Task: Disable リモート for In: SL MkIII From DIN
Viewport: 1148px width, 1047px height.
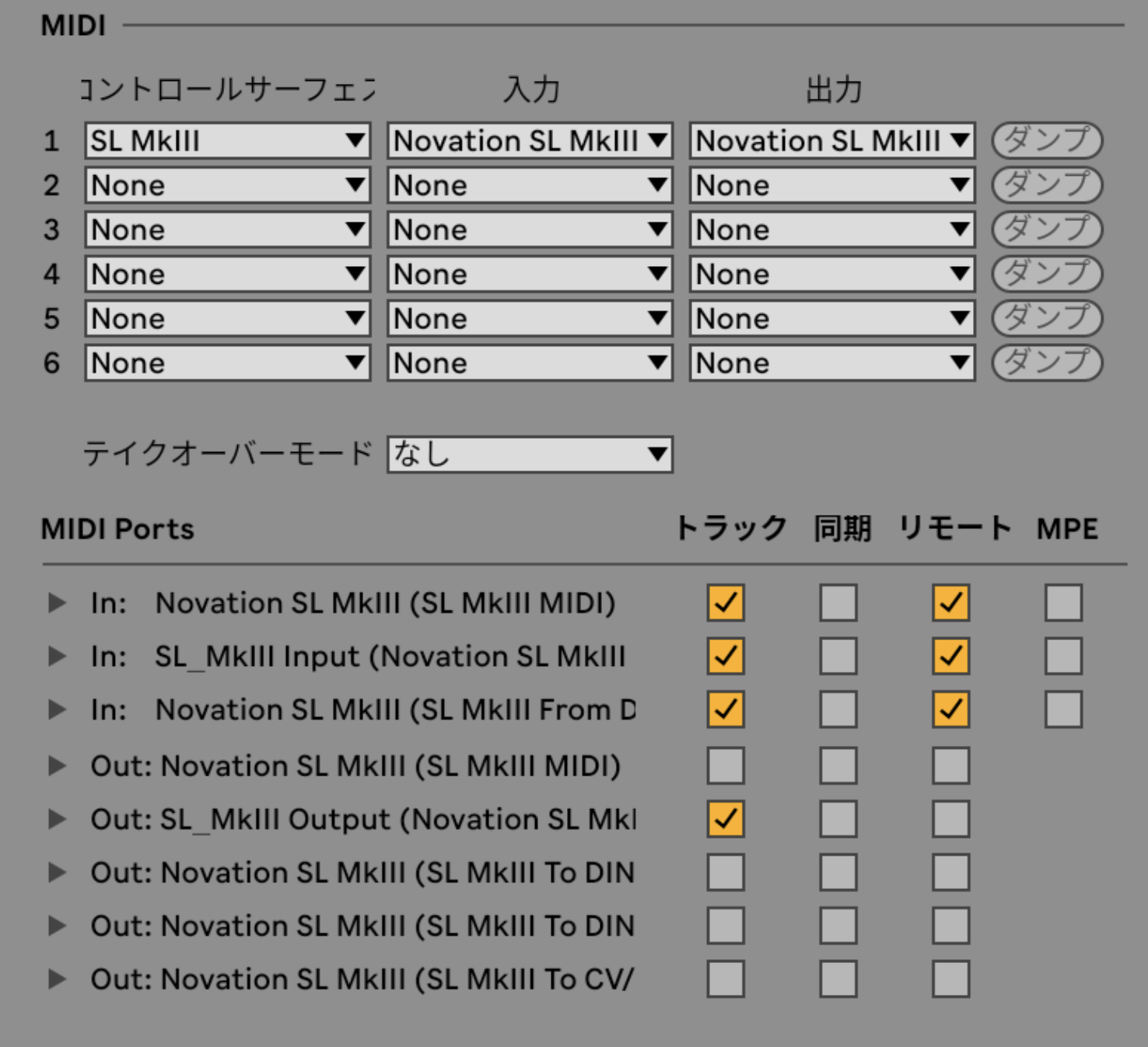Action: tap(951, 709)
